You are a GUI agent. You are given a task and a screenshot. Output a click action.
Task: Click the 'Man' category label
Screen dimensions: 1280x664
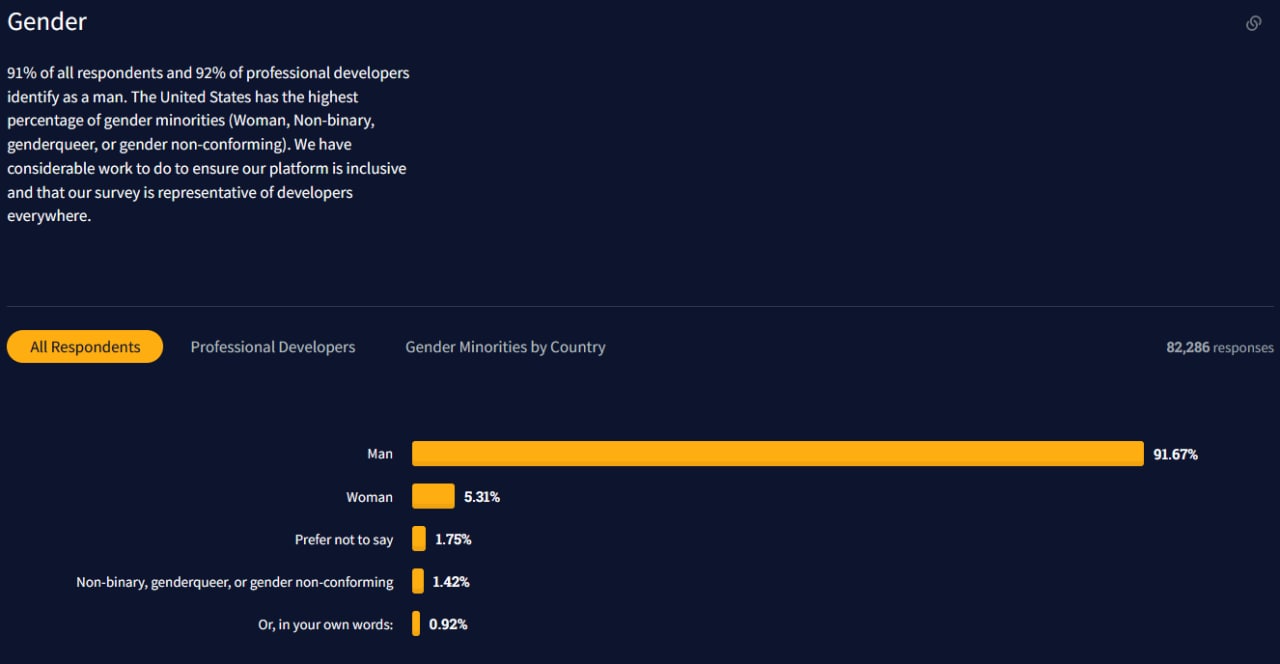[x=380, y=454]
